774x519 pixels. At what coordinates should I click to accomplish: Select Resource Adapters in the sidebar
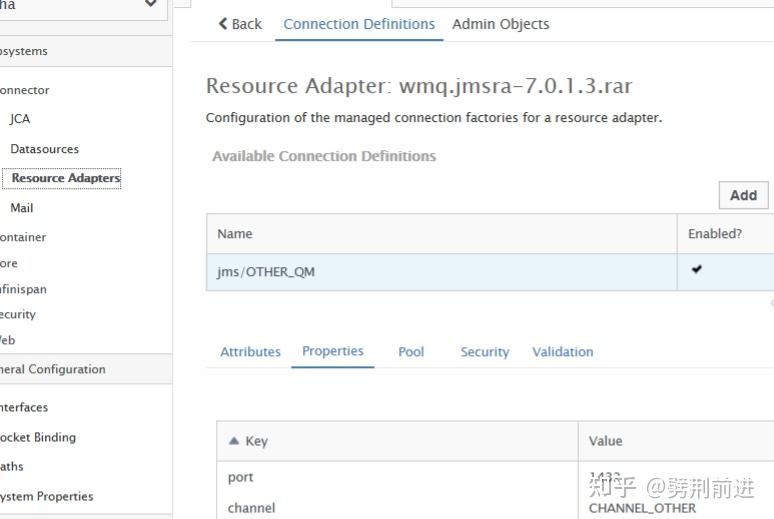(x=65, y=178)
